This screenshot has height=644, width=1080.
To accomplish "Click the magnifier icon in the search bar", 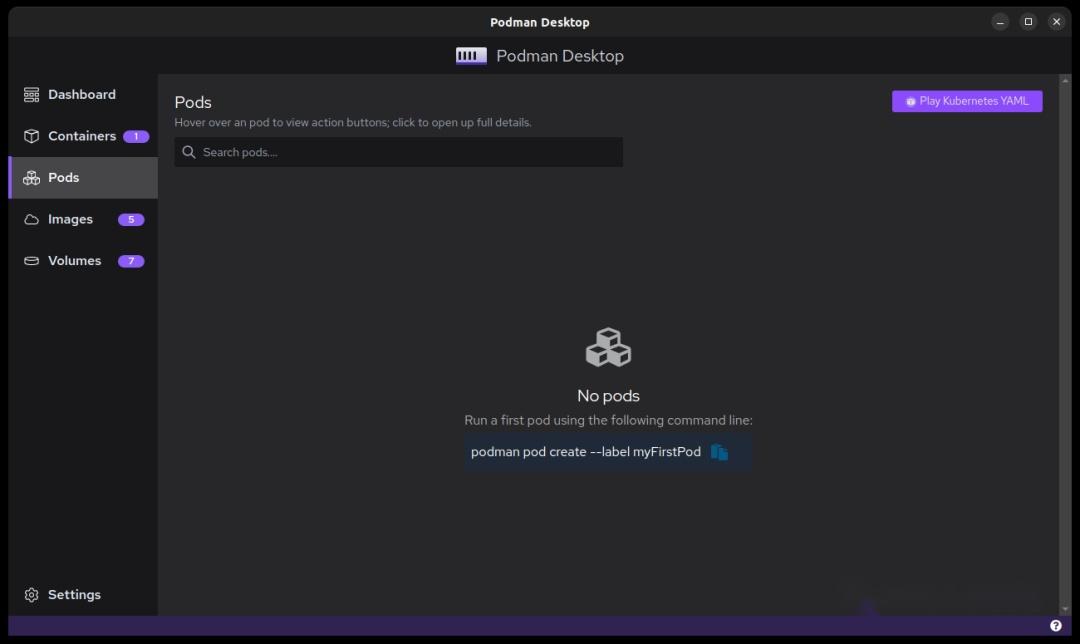I will pyautogui.click(x=189, y=152).
